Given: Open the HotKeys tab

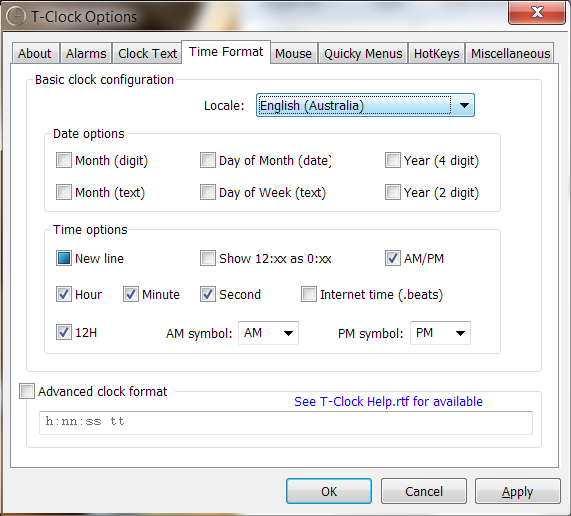Looking at the screenshot, I should pos(436,54).
